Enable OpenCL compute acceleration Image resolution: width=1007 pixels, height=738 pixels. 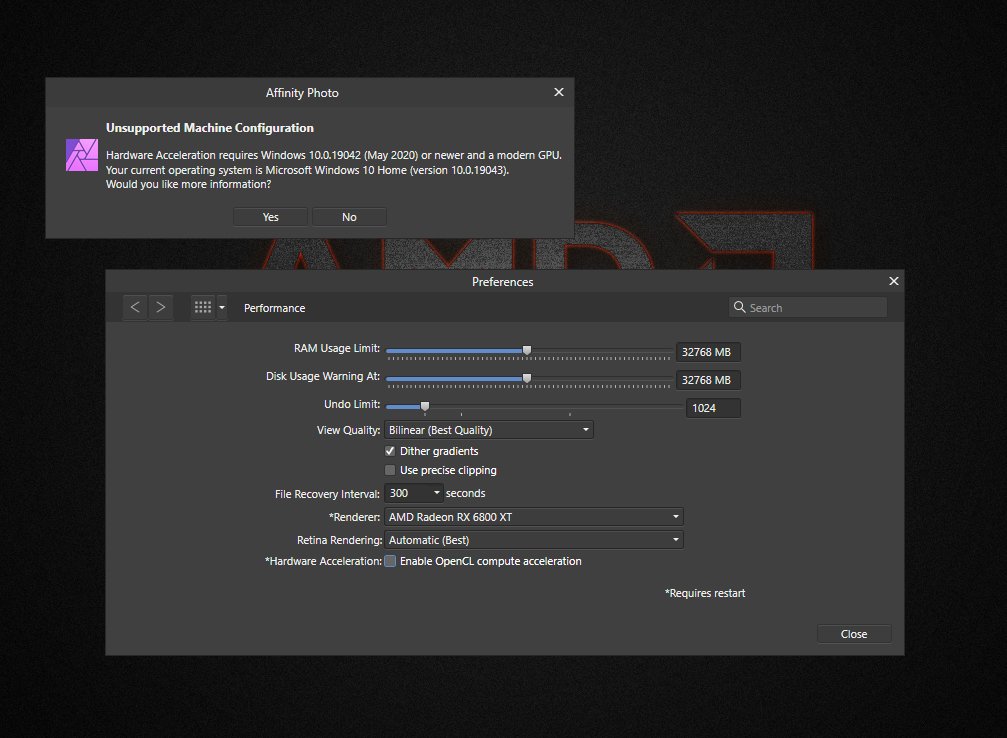(x=390, y=561)
